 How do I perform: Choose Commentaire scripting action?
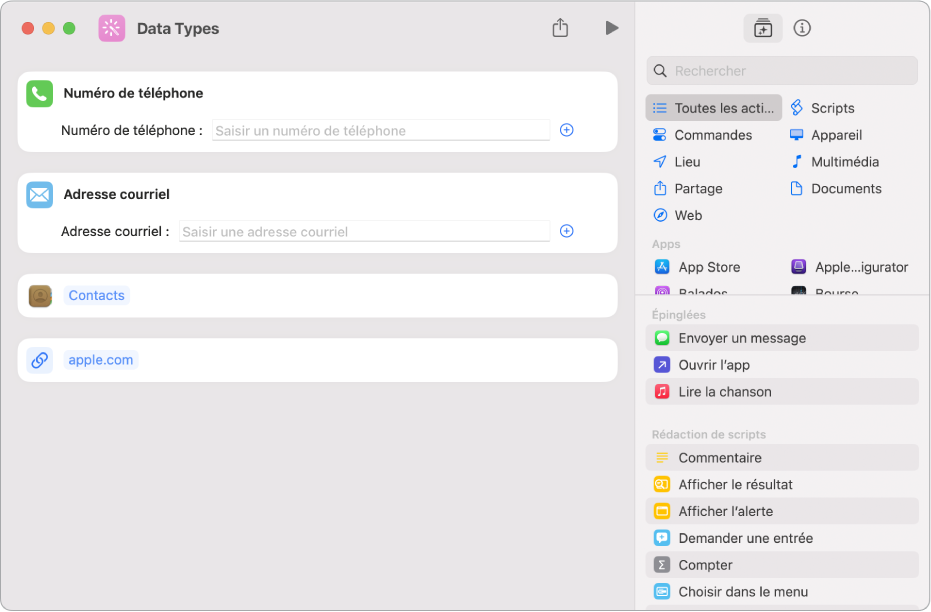point(782,458)
